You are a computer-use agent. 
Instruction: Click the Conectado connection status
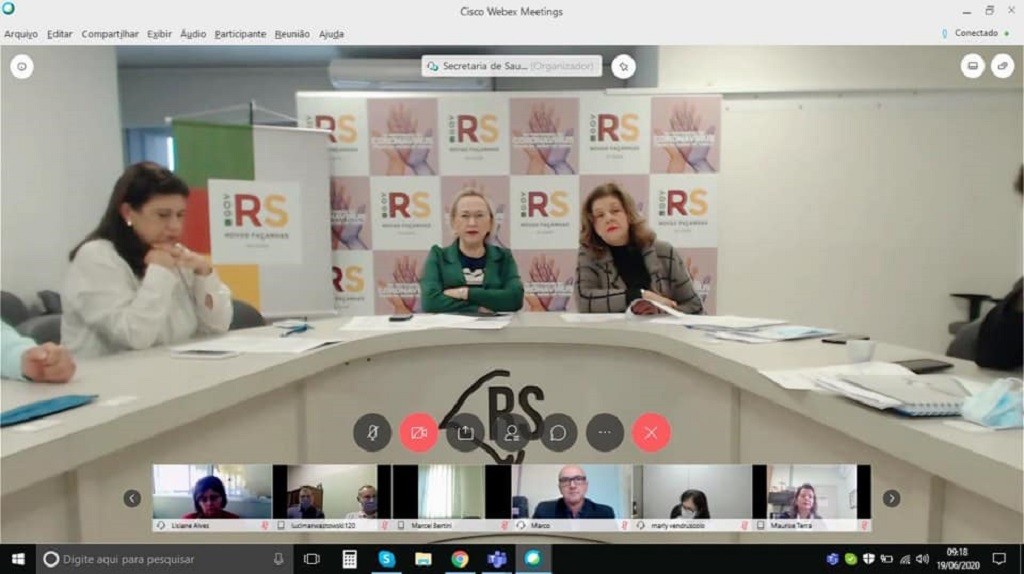pyautogui.click(x=975, y=33)
